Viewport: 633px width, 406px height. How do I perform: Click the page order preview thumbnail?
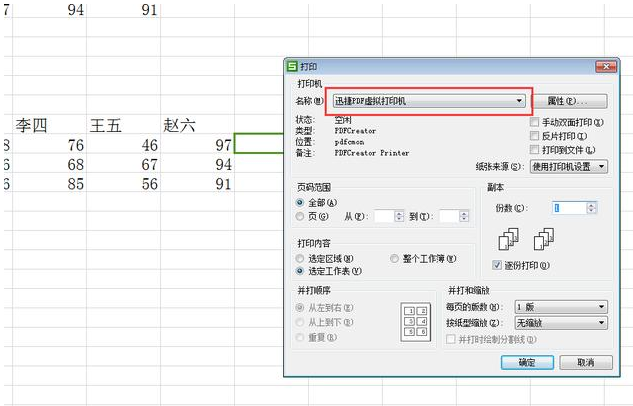click(415, 322)
